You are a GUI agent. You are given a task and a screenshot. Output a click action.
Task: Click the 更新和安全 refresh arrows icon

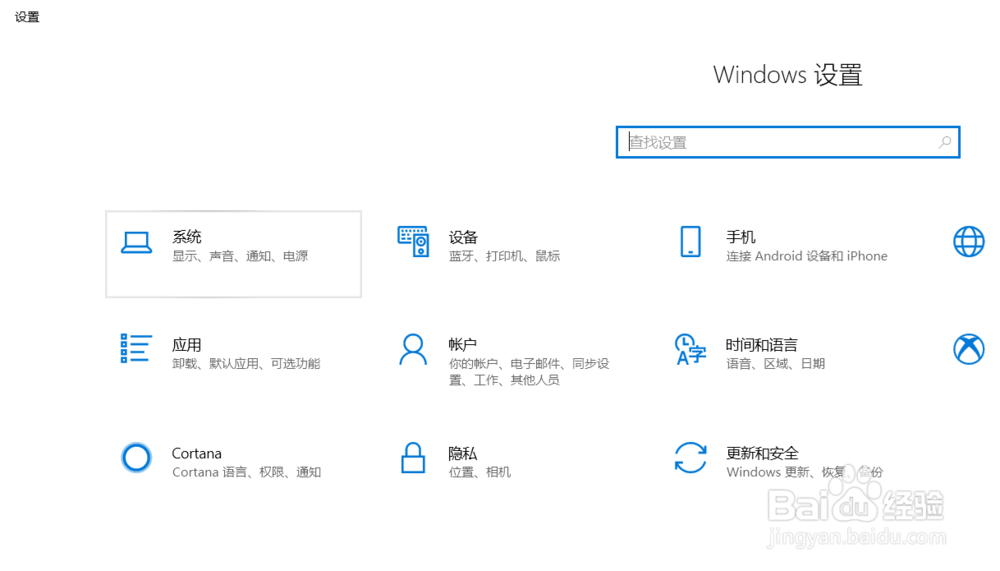point(690,457)
